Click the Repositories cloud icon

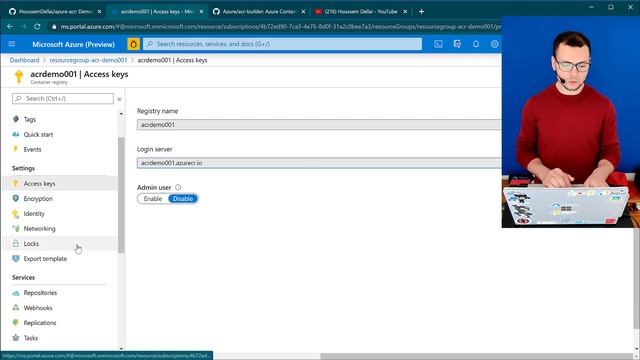tap(16, 293)
